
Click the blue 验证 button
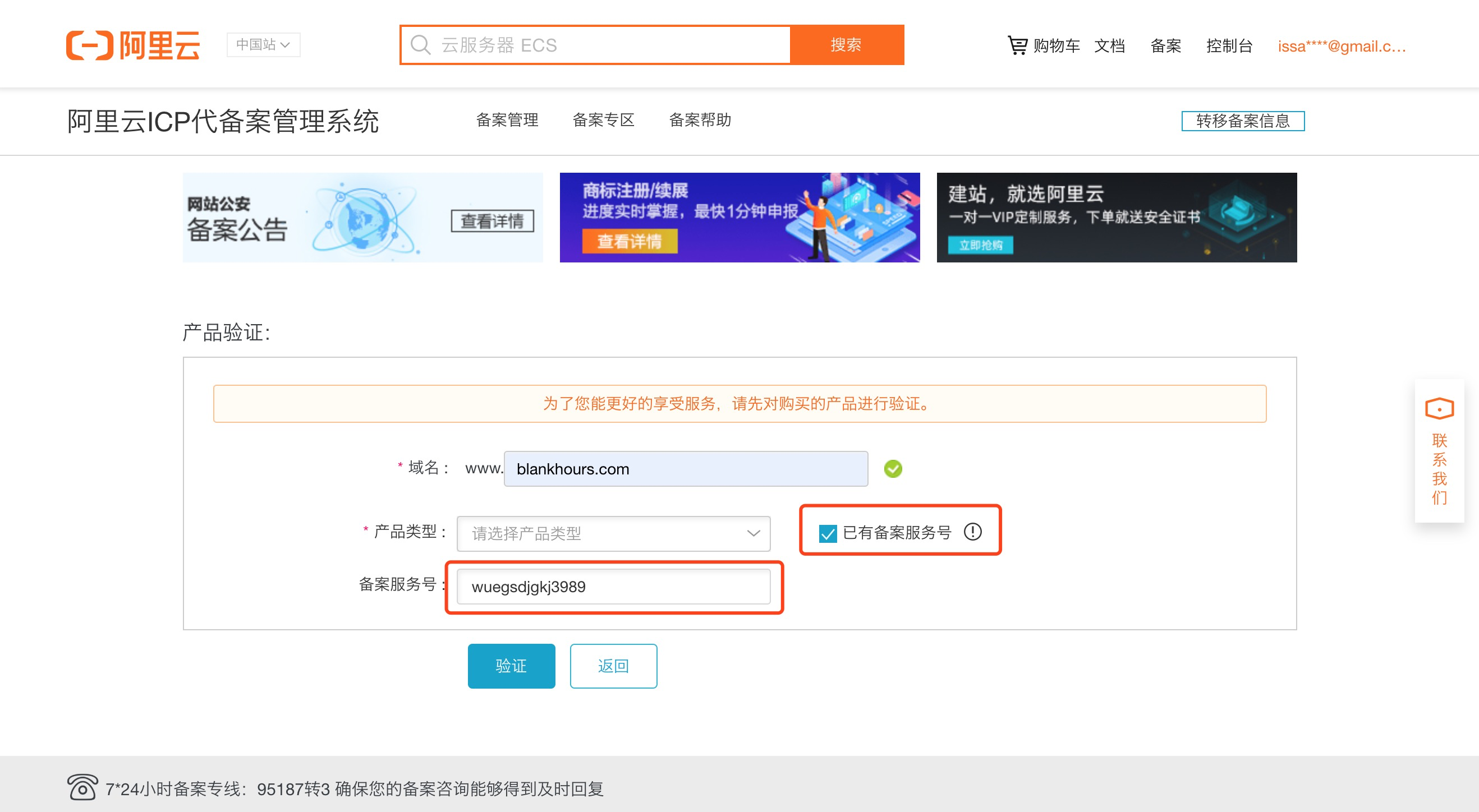(x=511, y=666)
